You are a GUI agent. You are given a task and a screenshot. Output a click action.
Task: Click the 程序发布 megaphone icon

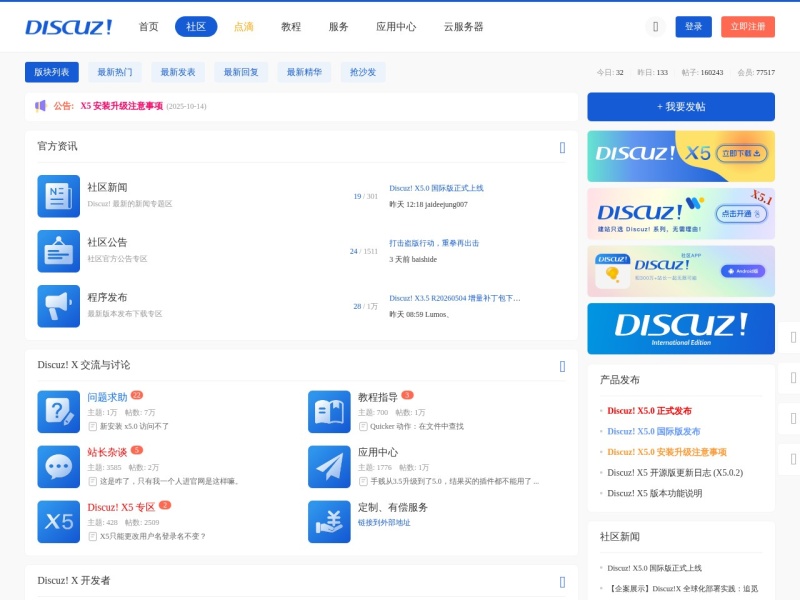59,306
